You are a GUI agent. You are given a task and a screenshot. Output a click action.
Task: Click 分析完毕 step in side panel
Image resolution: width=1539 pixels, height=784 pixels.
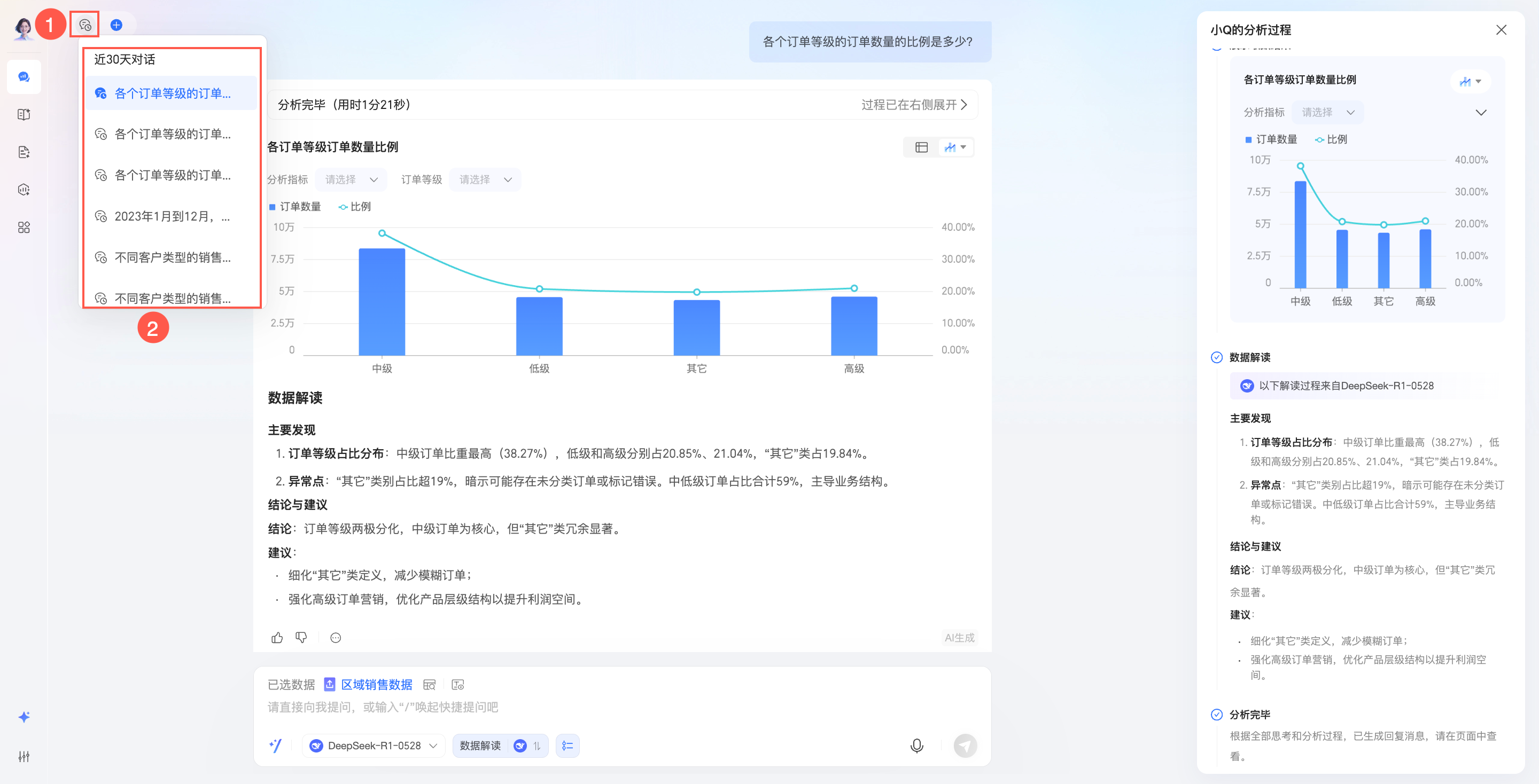point(1249,714)
